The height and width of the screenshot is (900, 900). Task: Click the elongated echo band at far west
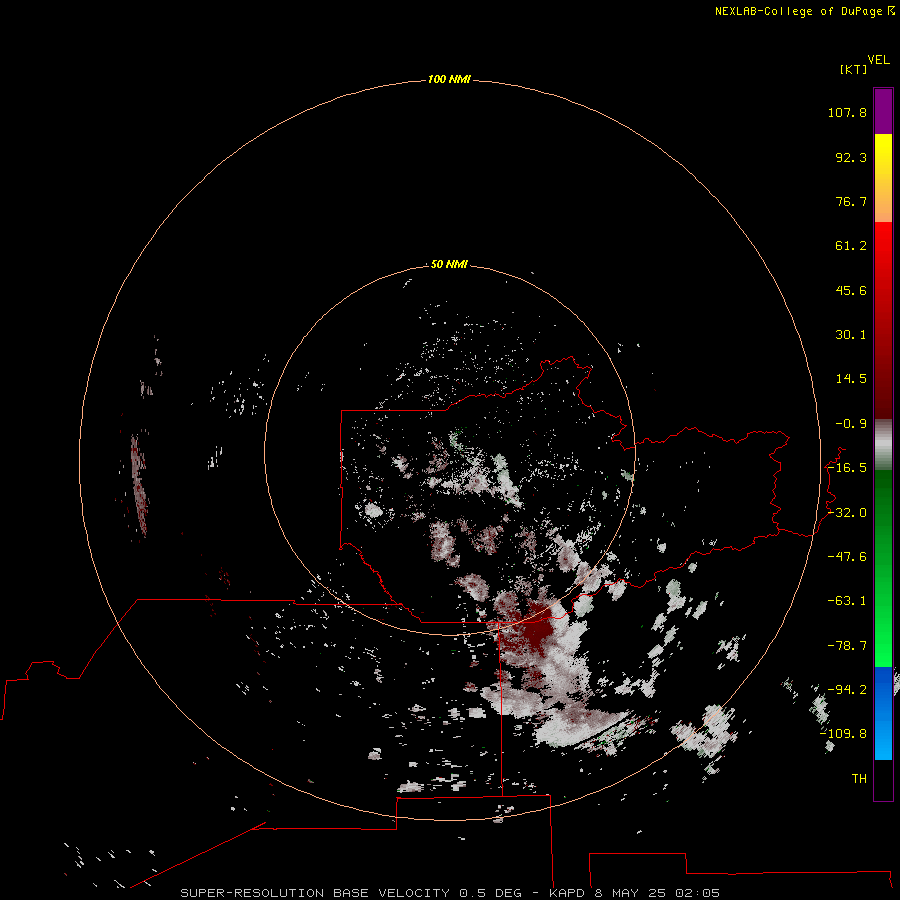pos(139,485)
